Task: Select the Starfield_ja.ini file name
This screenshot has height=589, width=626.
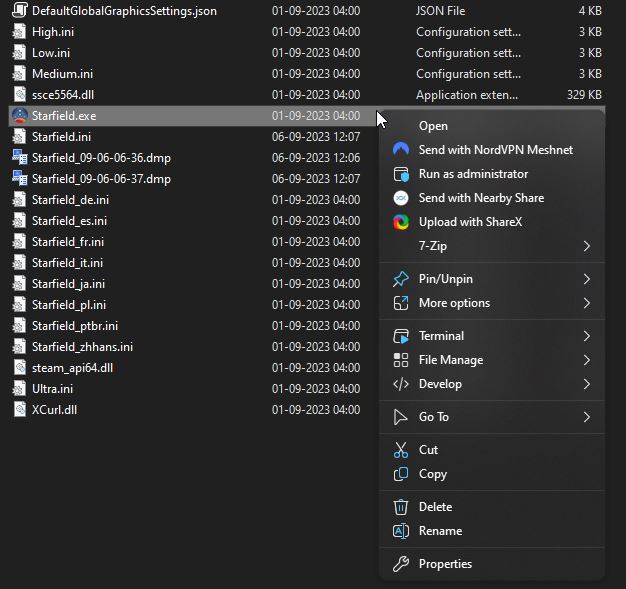Action: click(69, 284)
